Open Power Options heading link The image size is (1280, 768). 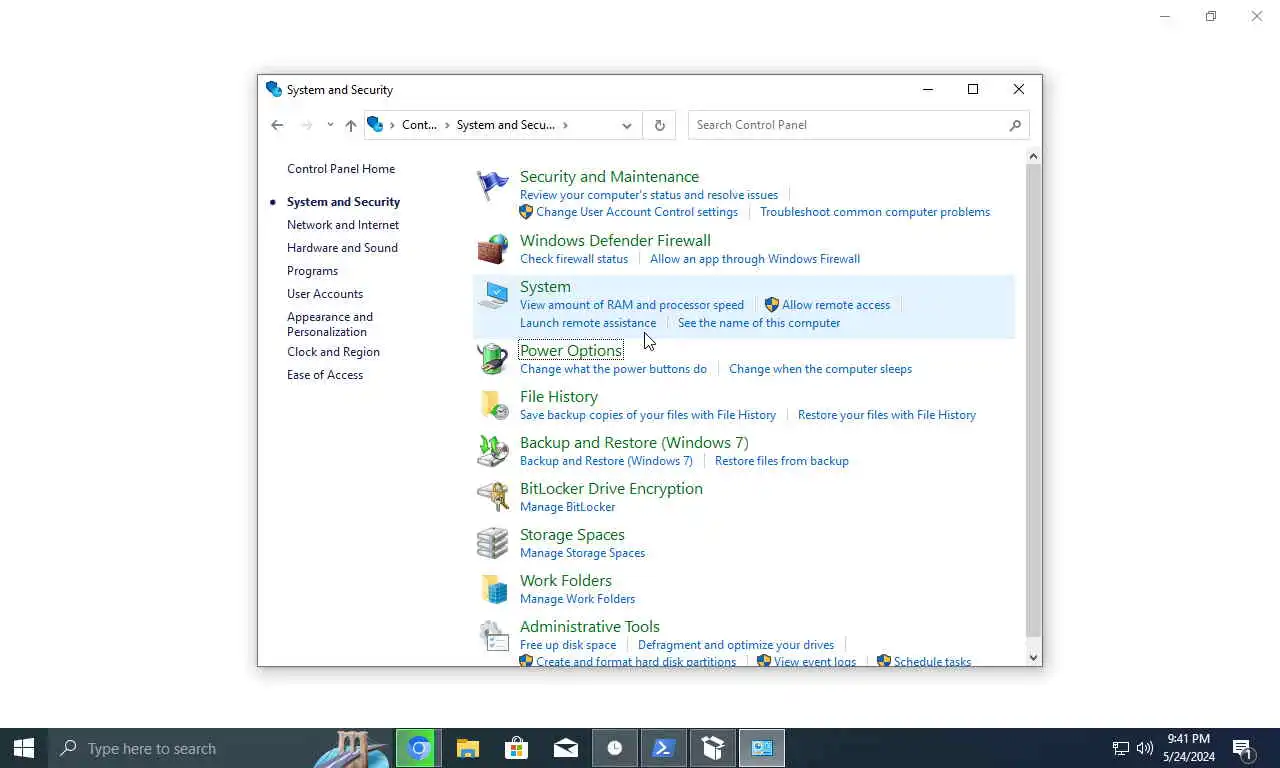pos(571,351)
